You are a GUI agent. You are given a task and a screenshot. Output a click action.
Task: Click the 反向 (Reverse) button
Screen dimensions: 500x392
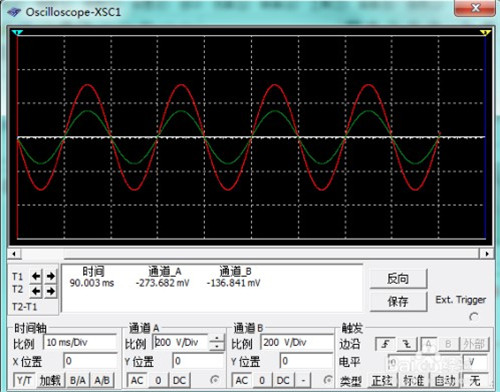click(398, 279)
